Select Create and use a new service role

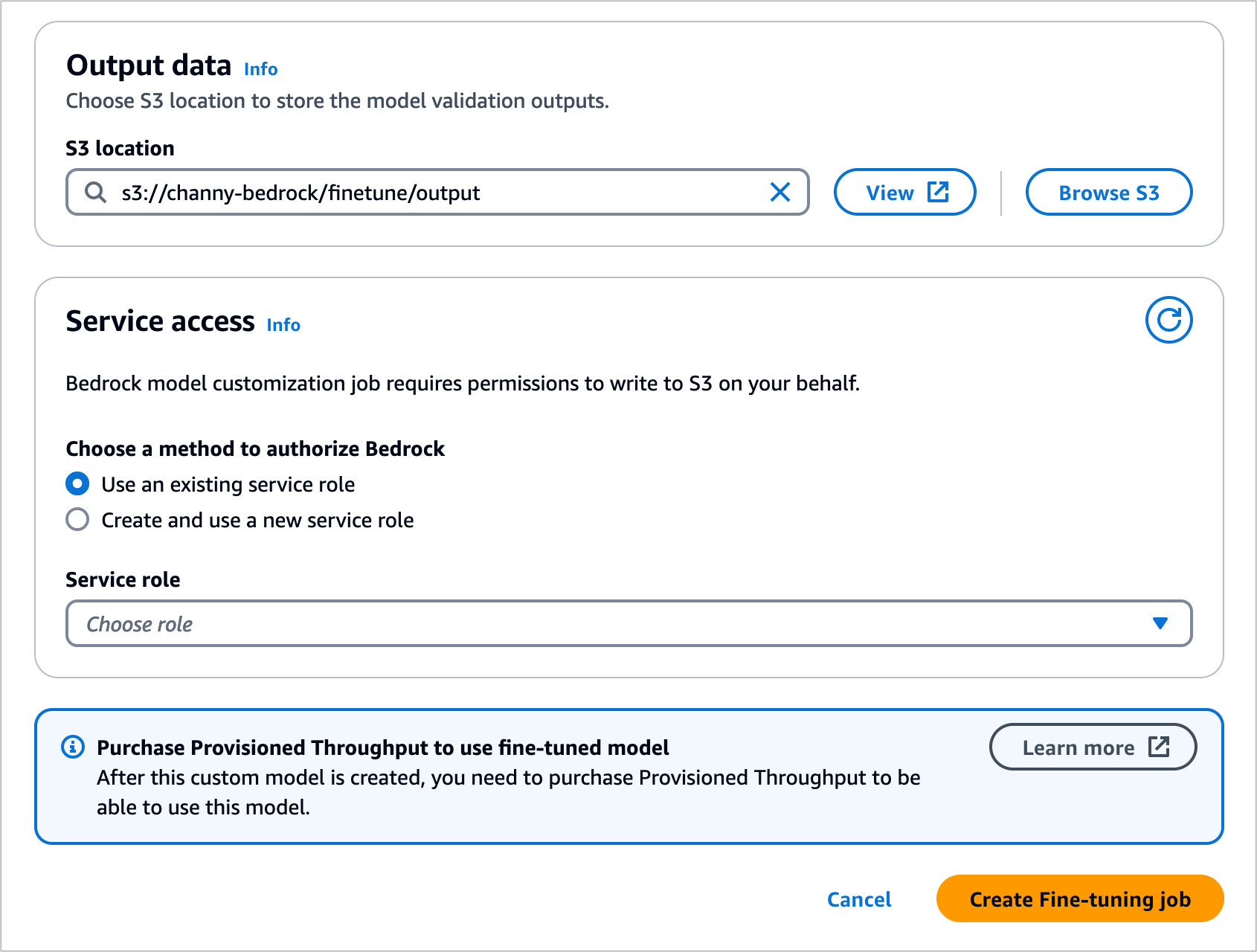[x=77, y=519]
